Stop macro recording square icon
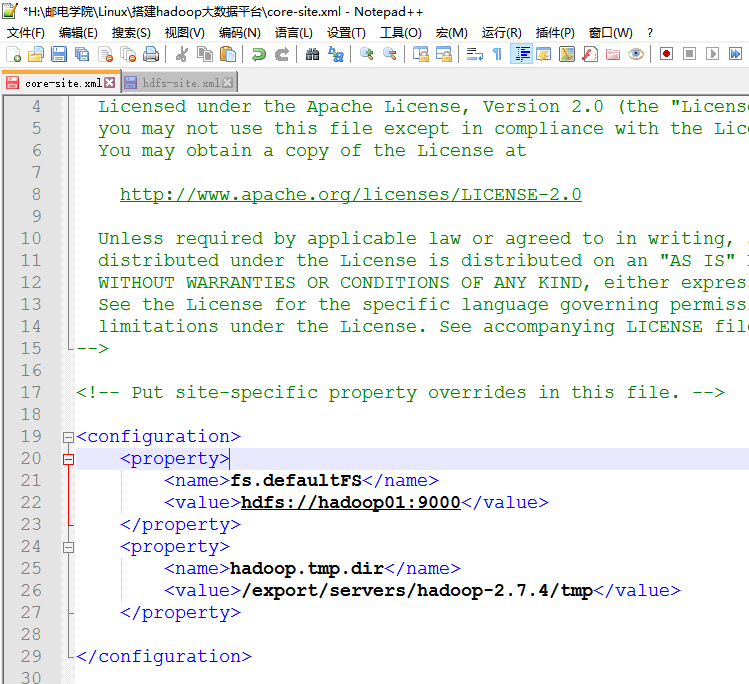749x684 pixels. point(689,54)
